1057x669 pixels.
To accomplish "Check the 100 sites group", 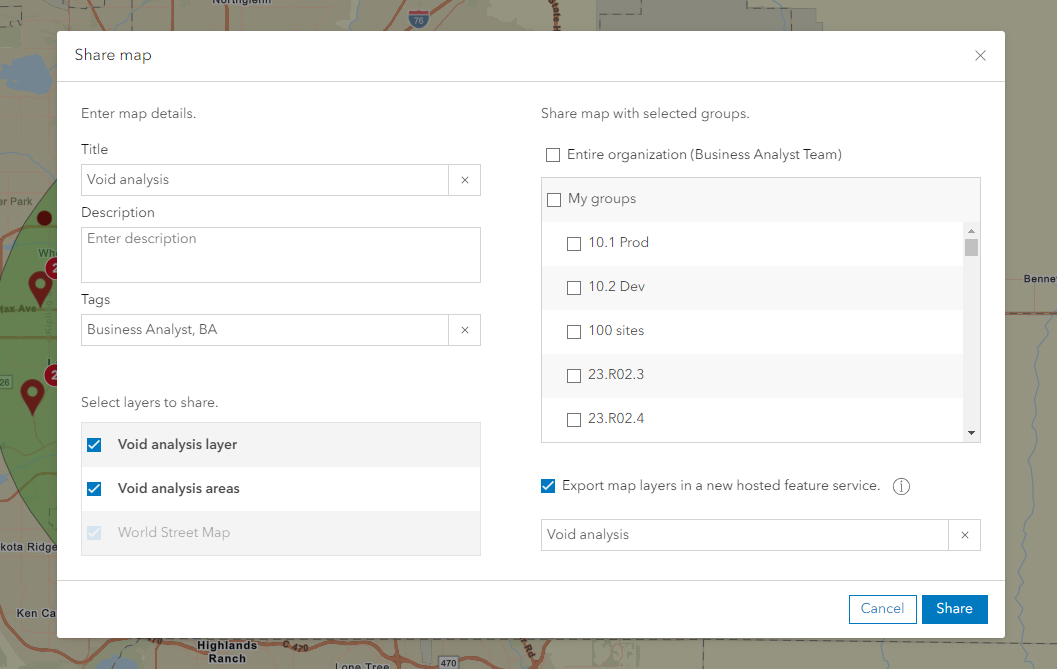I will (573, 331).
